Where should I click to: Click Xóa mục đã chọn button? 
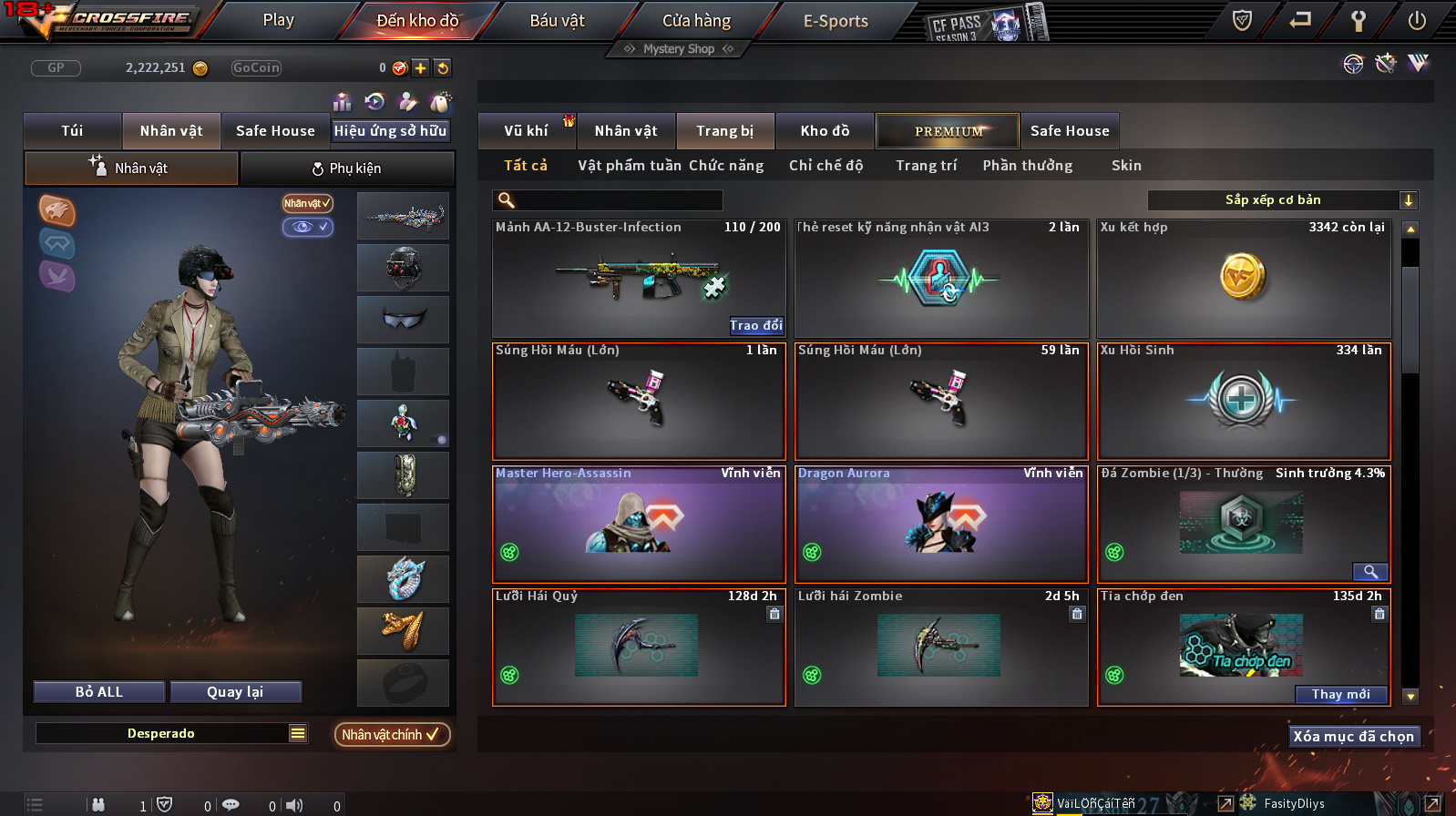click(1354, 736)
